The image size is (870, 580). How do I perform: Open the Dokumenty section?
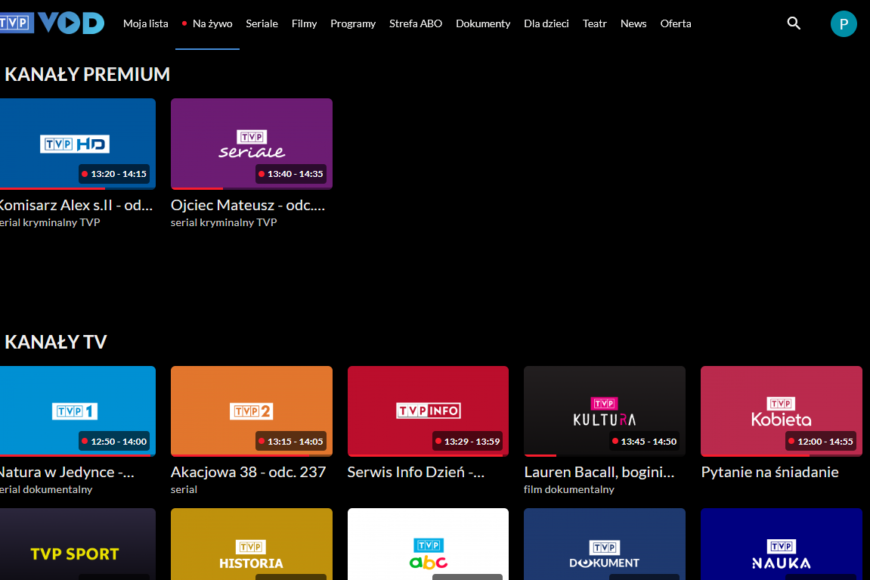[x=483, y=23]
